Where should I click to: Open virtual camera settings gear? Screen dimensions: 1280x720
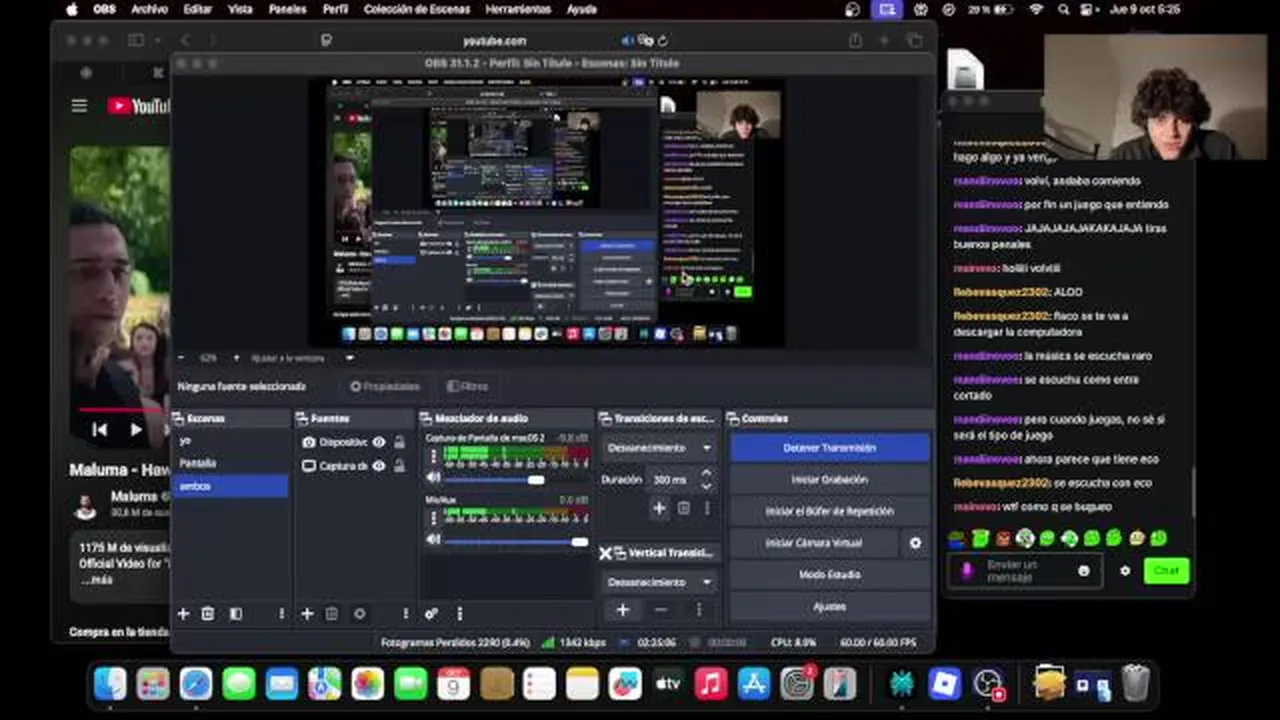click(x=915, y=543)
